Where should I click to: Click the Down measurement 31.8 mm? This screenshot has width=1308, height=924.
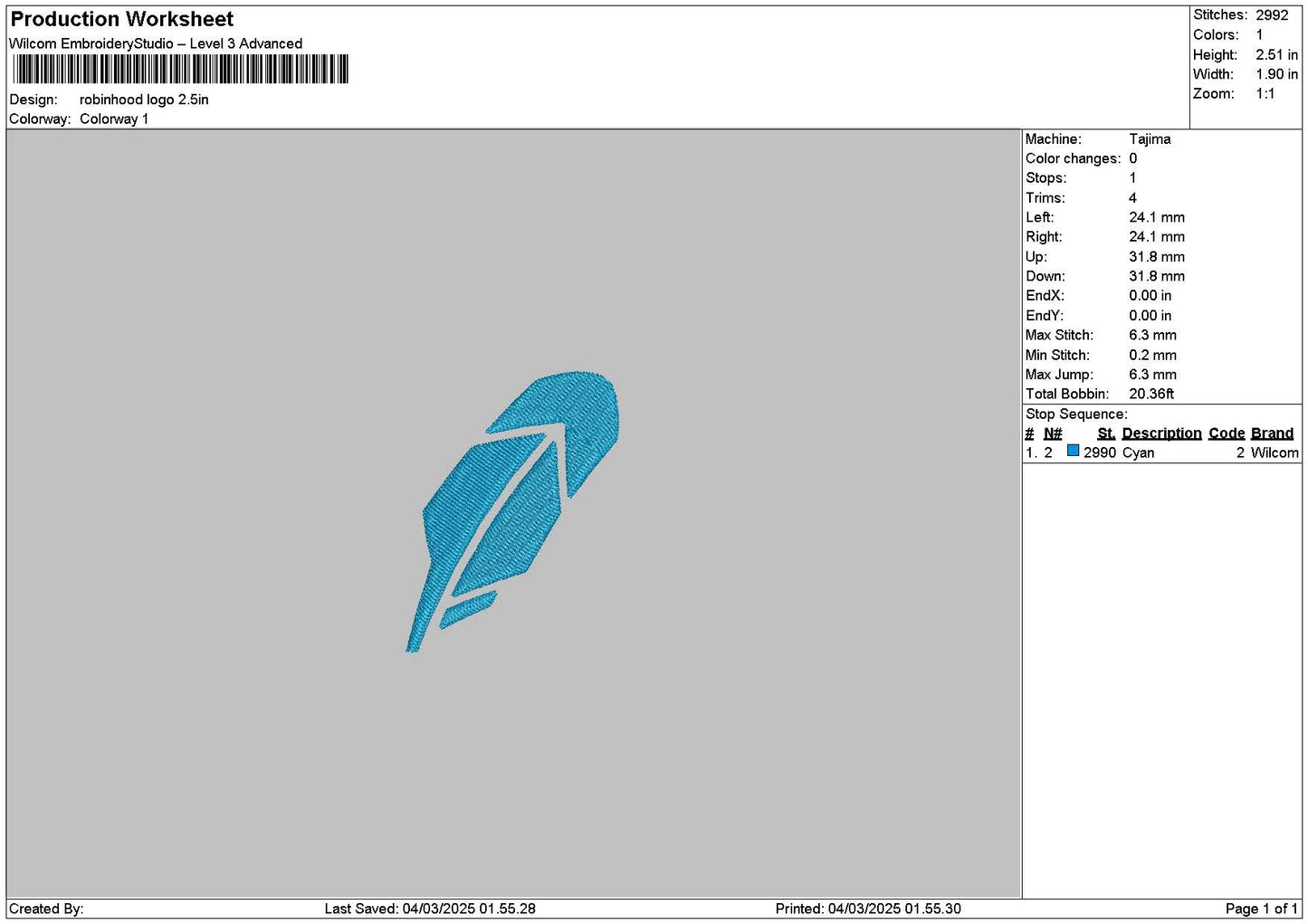[1157, 276]
